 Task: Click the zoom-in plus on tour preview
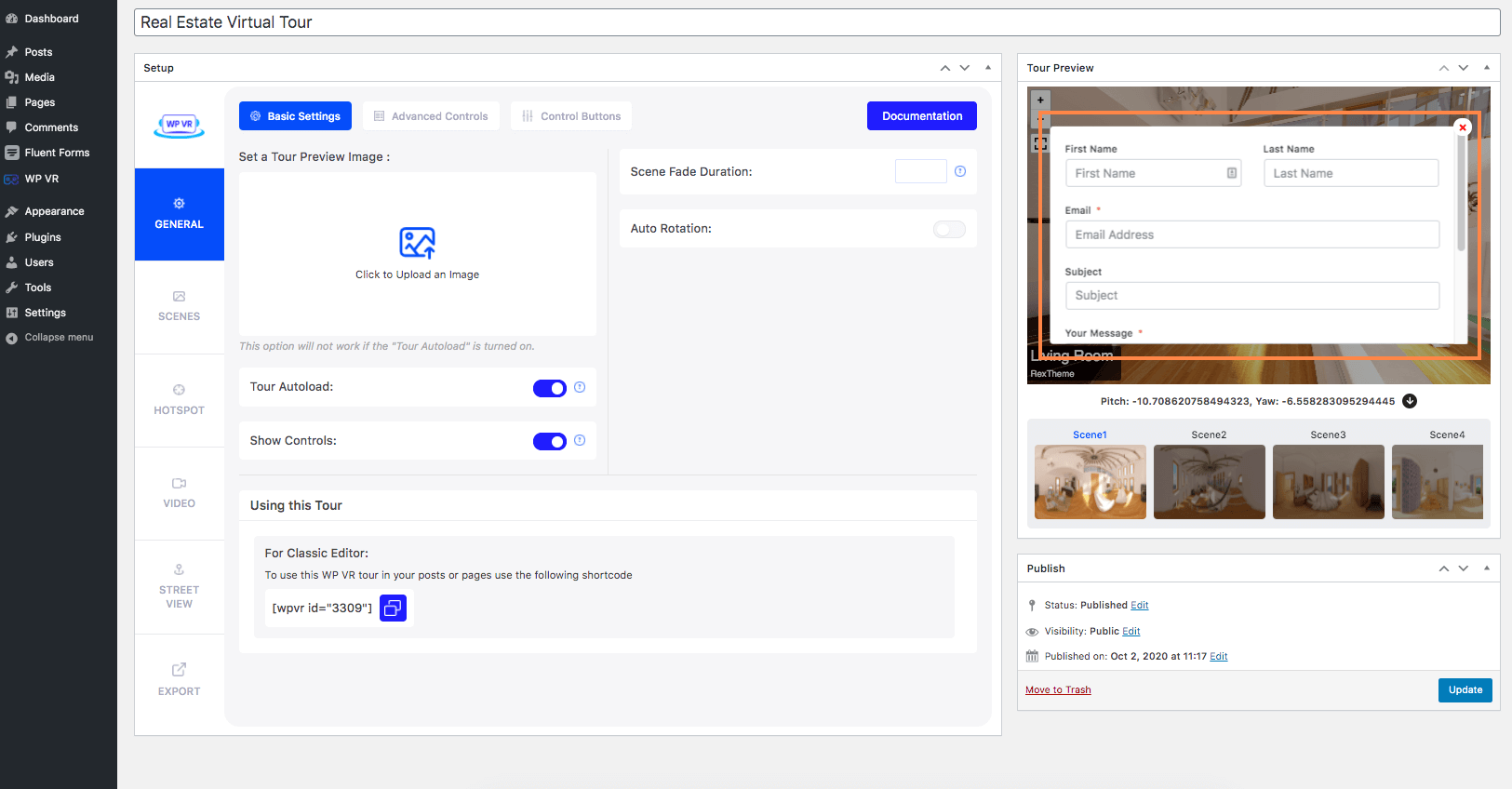point(1040,100)
